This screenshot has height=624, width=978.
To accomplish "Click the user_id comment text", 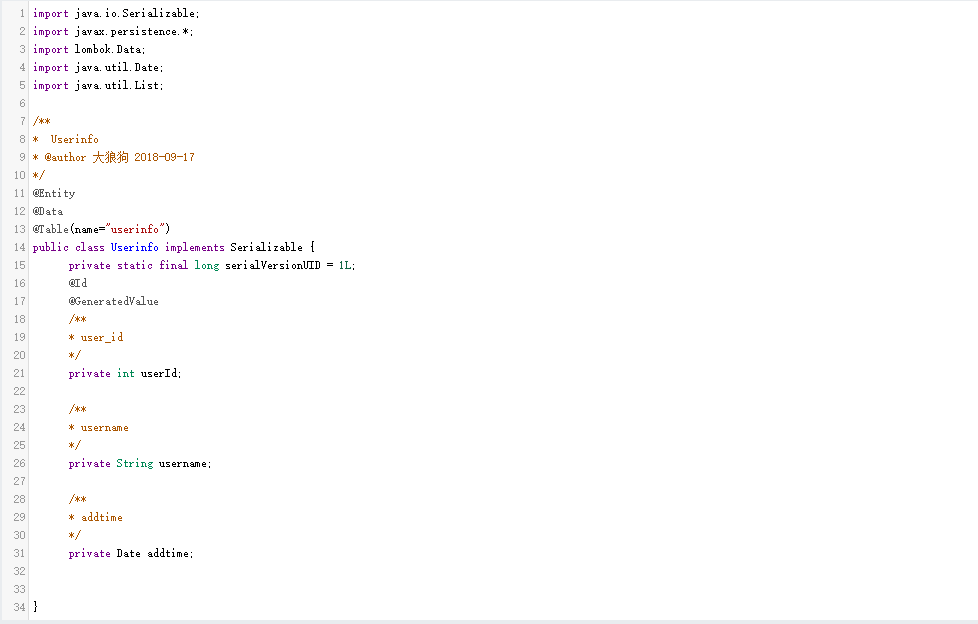I will [101, 338].
